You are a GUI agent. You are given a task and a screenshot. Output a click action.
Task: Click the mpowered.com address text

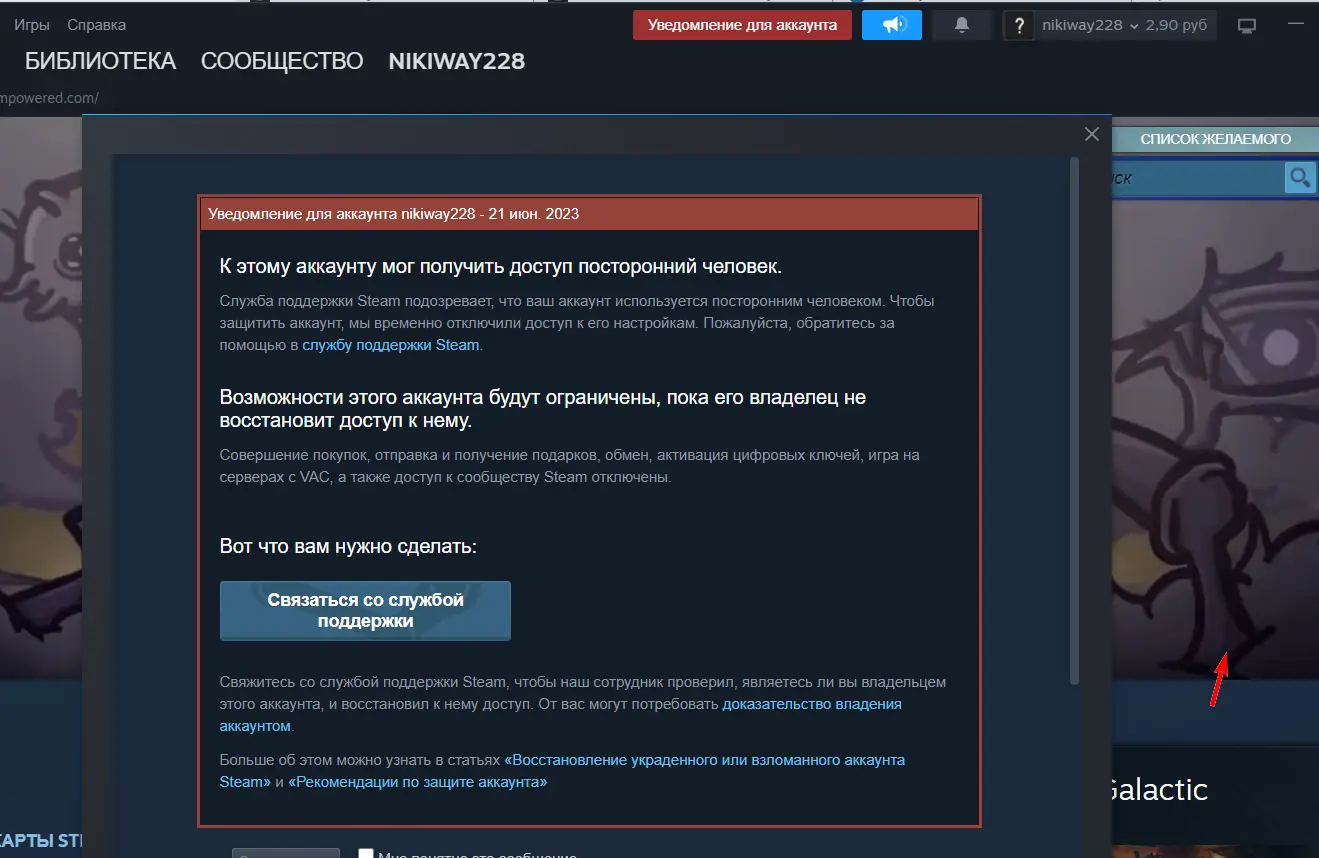point(49,98)
